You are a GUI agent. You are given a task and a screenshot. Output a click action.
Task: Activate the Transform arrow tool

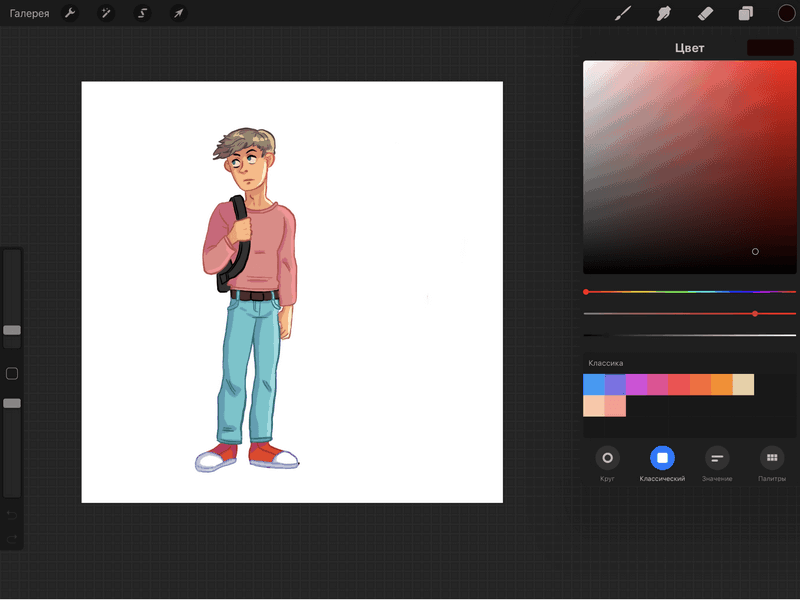point(177,14)
